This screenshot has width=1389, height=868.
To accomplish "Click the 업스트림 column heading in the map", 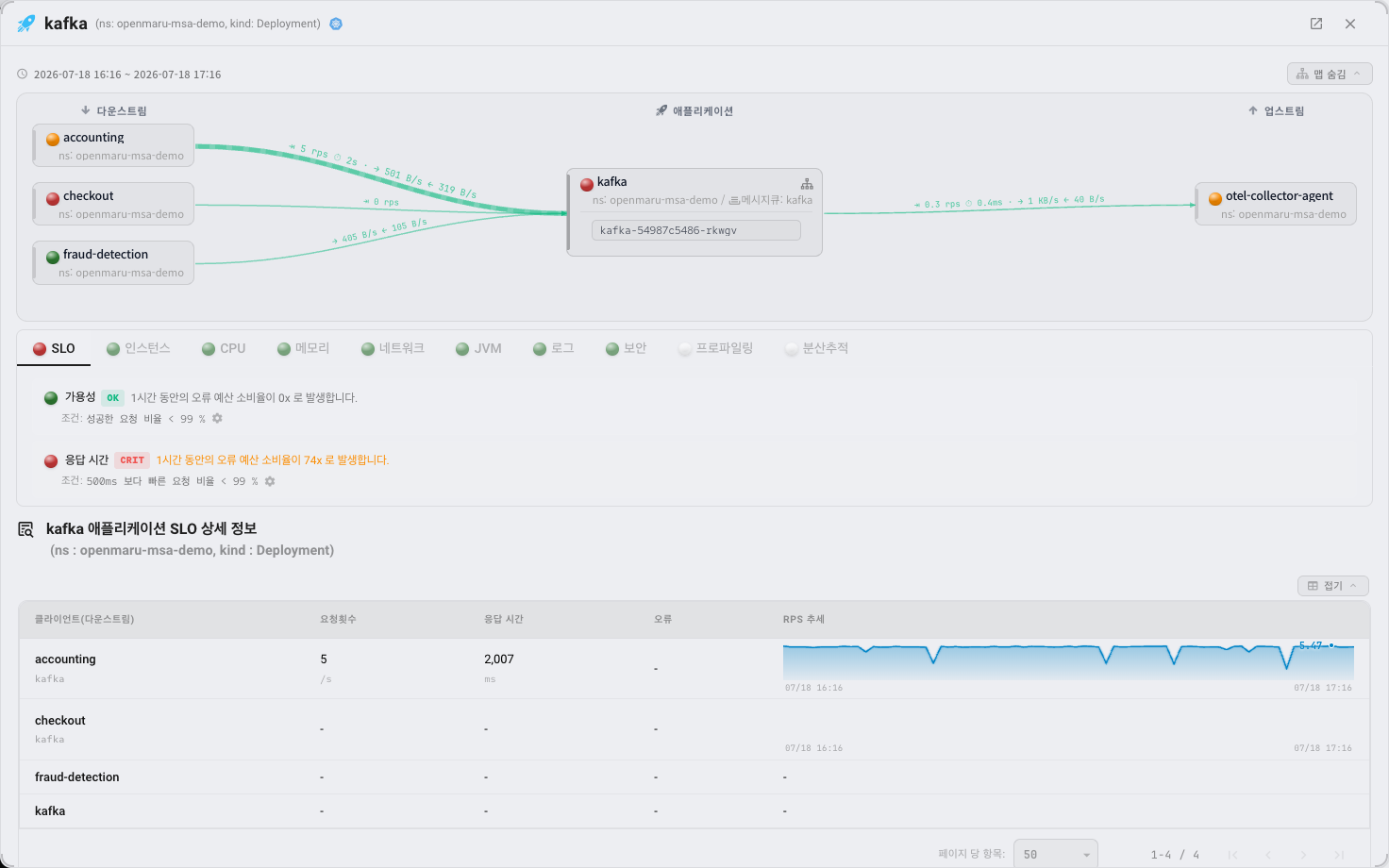I will click(x=1276, y=110).
